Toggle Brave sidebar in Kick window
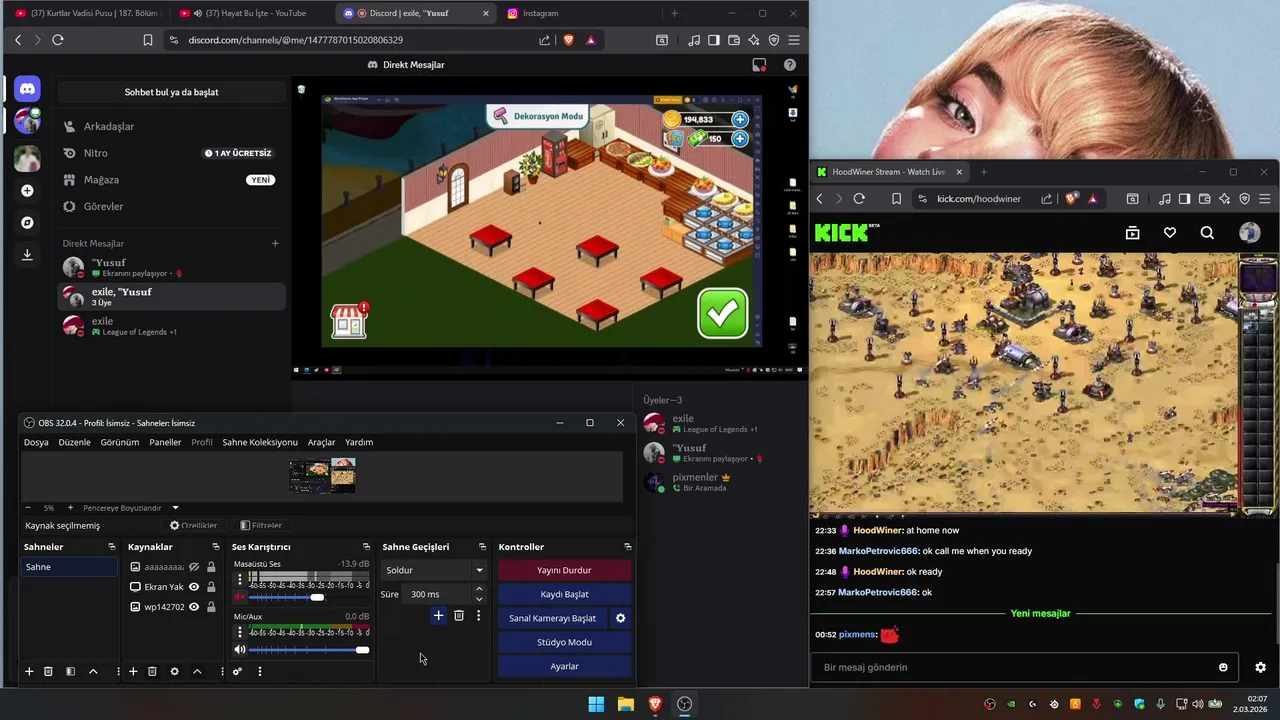The height and width of the screenshot is (720, 1280). tap(1185, 199)
